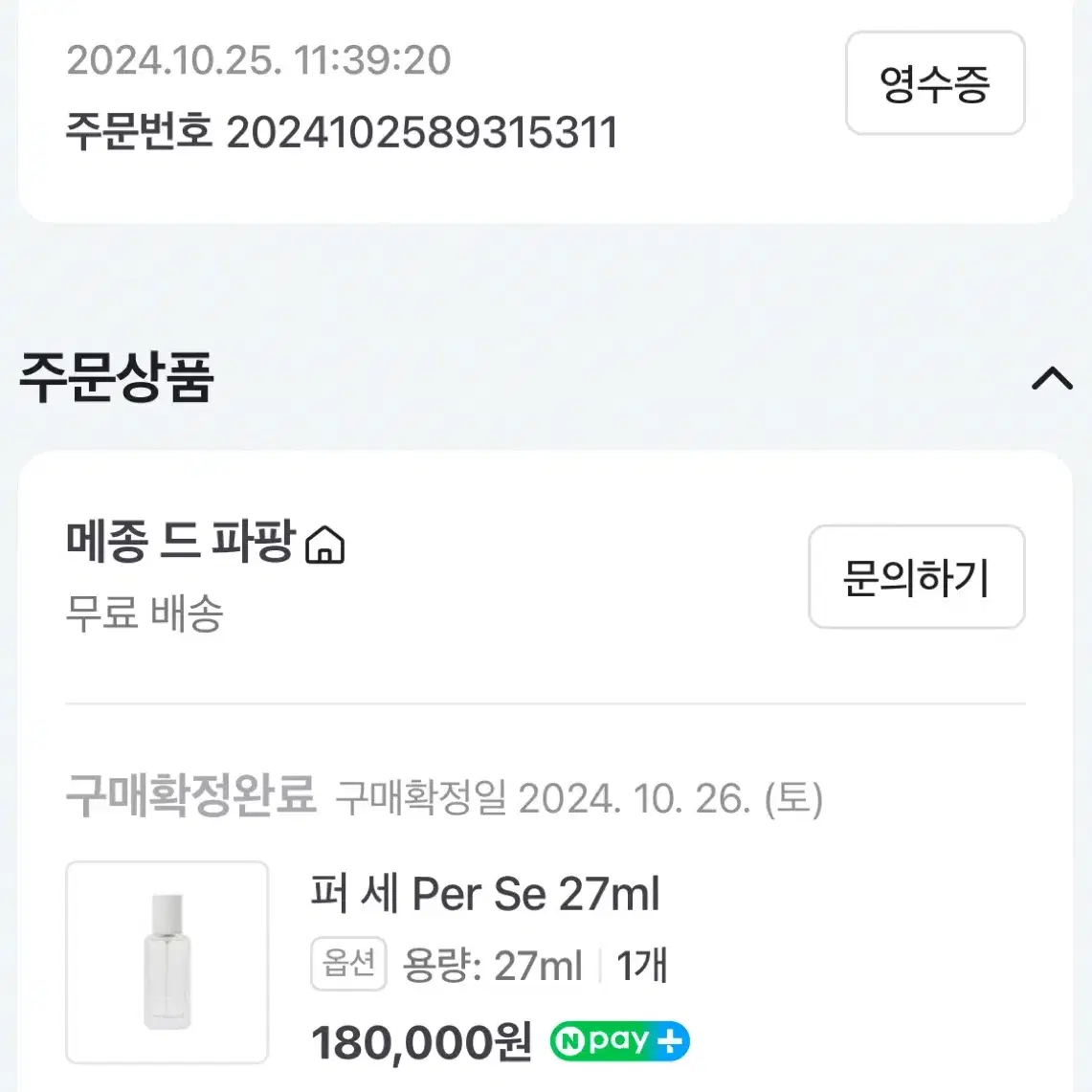This screenshot has width=1092, height=1092.
Task: Tap the 문의하기 inquiry button
Action: point(916,577)
